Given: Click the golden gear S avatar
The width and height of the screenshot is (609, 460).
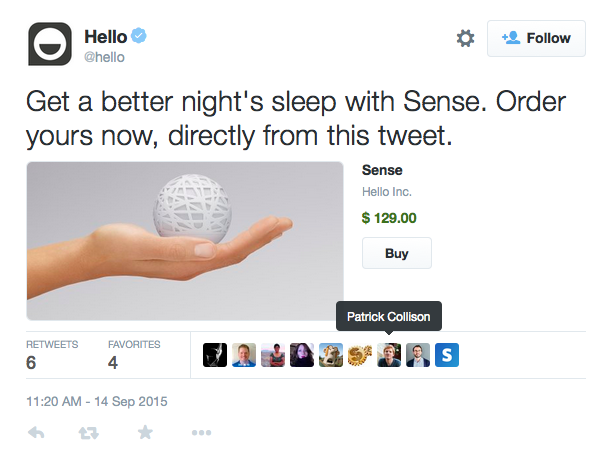Looking at the screenshot, I should 360,355.
